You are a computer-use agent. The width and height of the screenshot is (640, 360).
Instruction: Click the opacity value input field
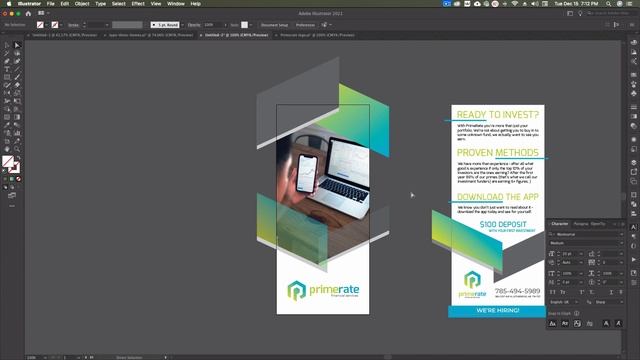pyautogui.click(x=212, y=25)
